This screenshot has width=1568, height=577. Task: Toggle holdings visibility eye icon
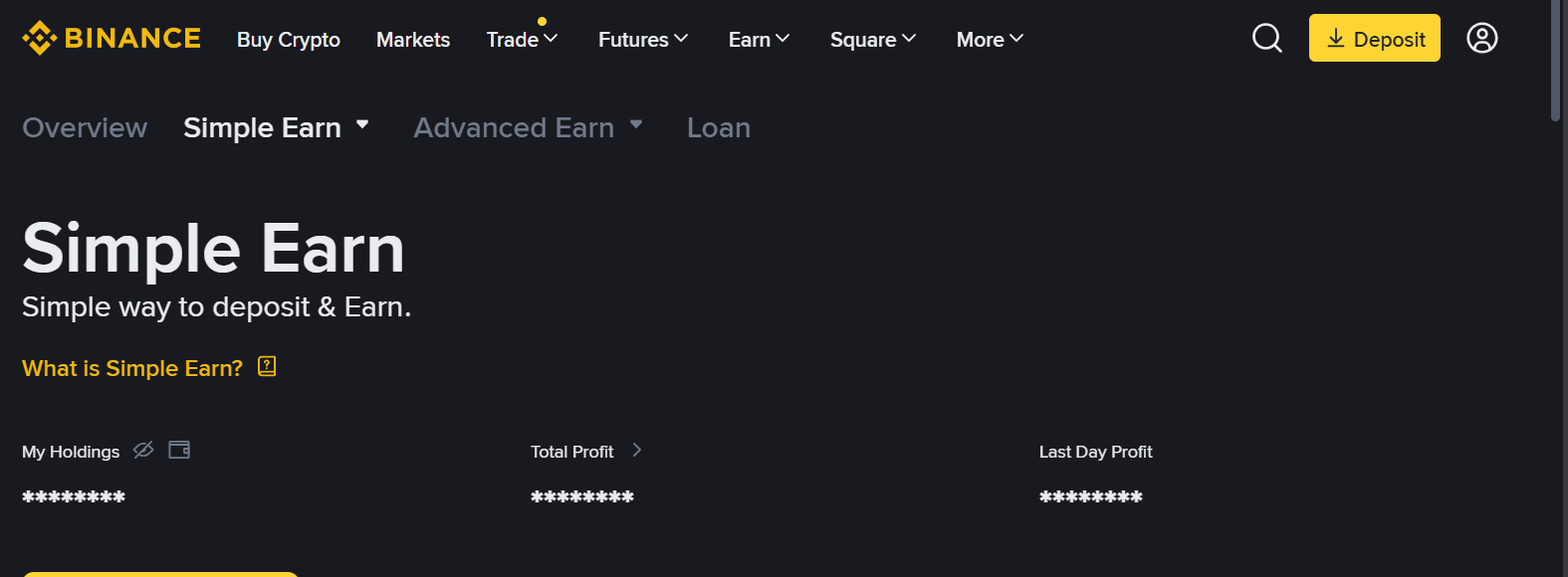(143, 450)
